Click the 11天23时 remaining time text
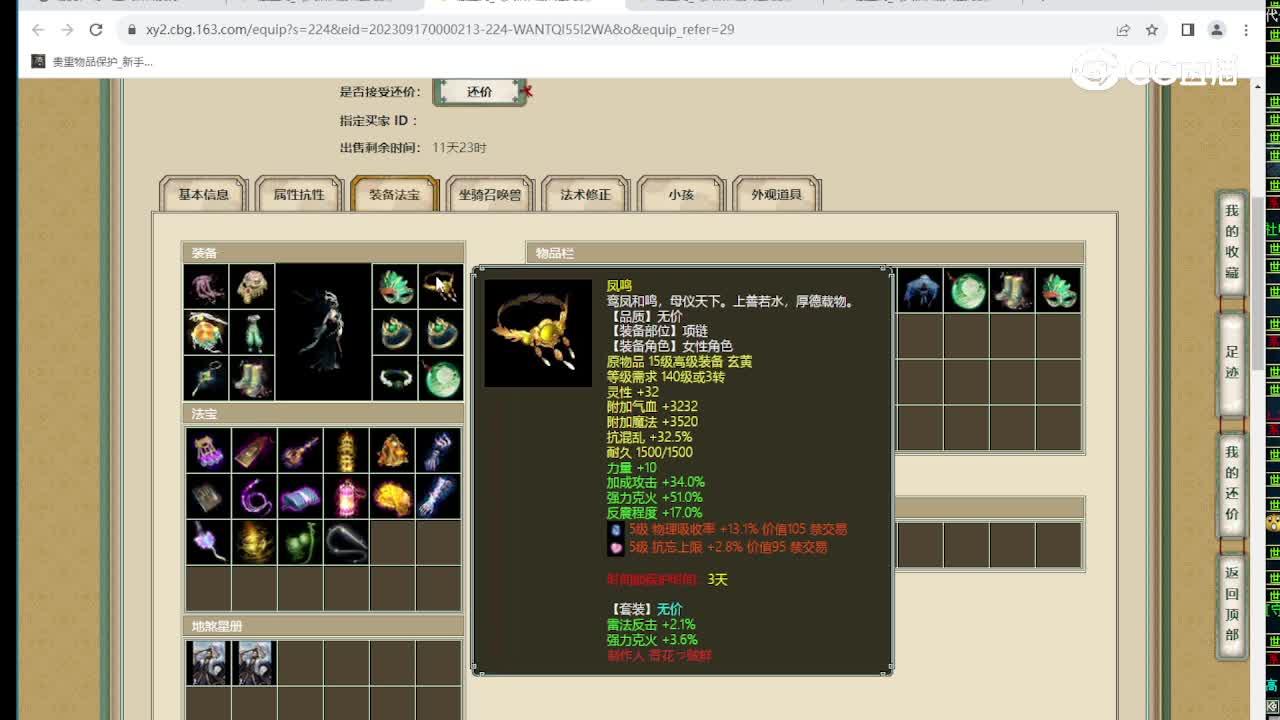 coord(460,148)
